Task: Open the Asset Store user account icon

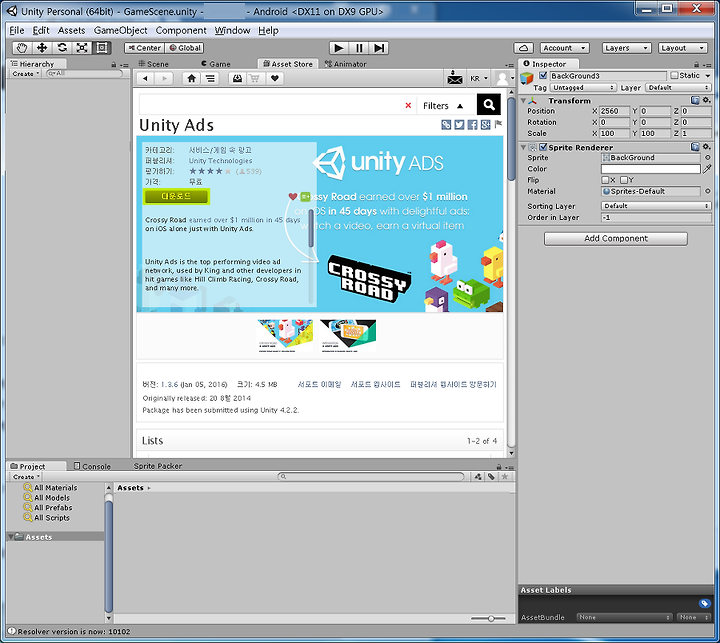Action: [x=502, y=79]
